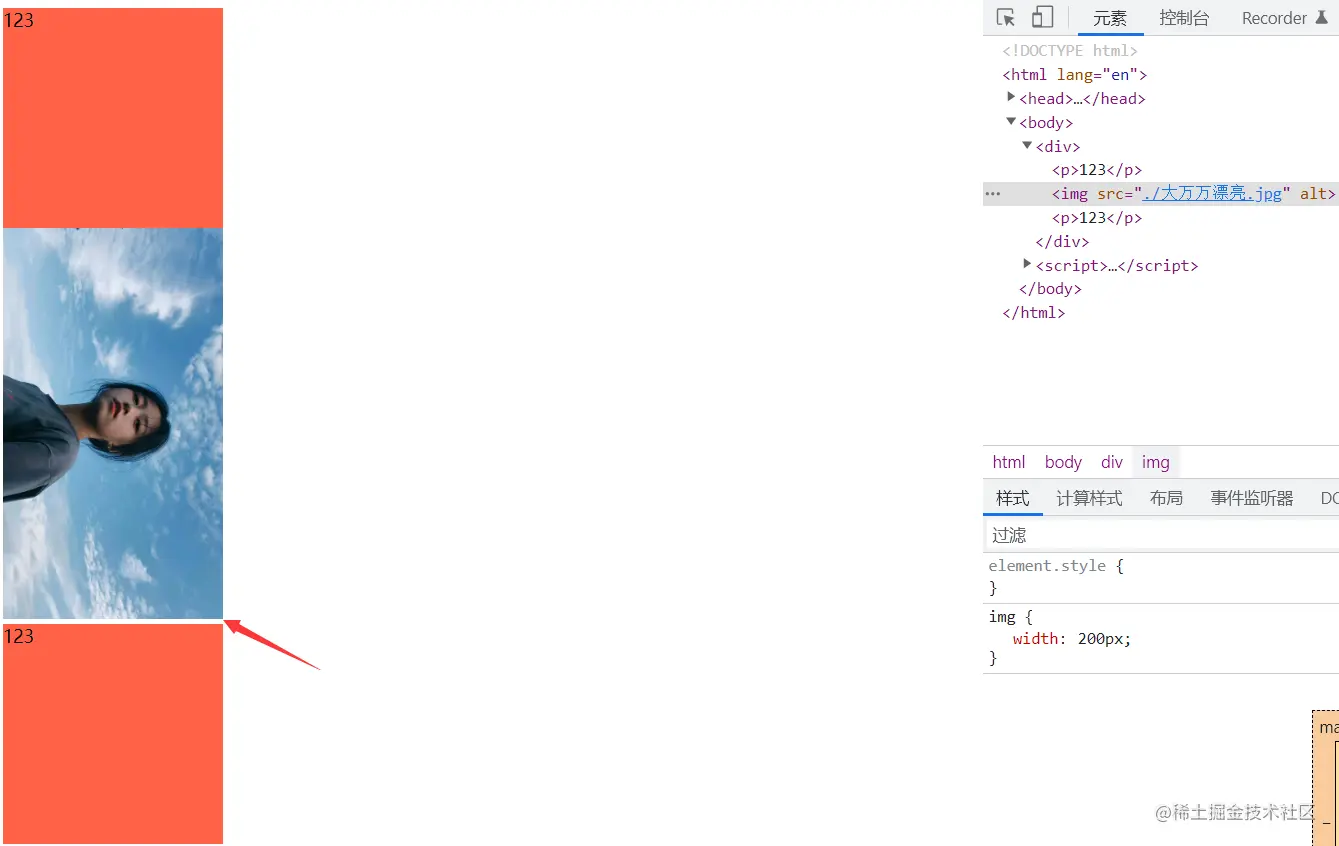Screen dimensions: 1339x846
Task: Click the portrait image on the page
Action: pyautogui.click(x=113, y=423)
